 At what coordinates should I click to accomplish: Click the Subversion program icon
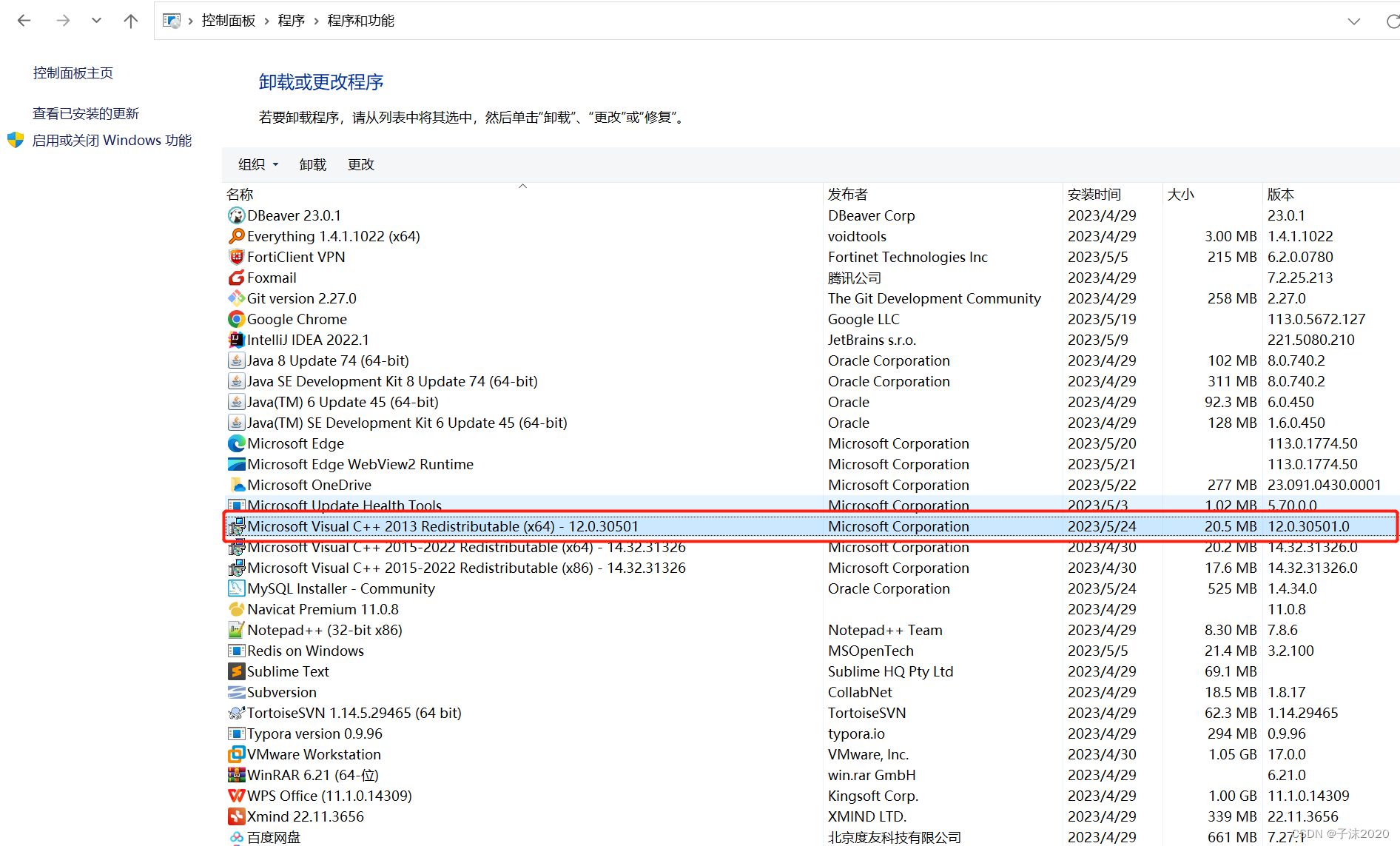pyautogui.click(x=236, y=692)
